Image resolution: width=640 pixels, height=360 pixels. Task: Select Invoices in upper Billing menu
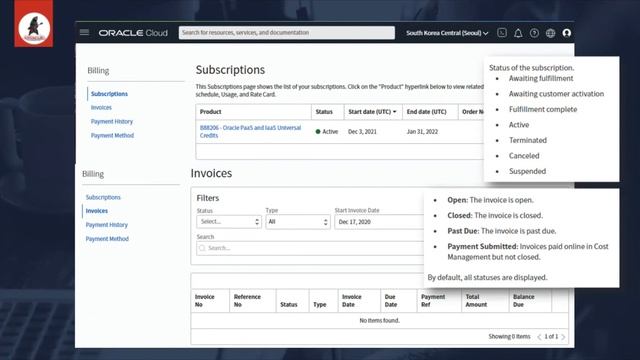101,108
